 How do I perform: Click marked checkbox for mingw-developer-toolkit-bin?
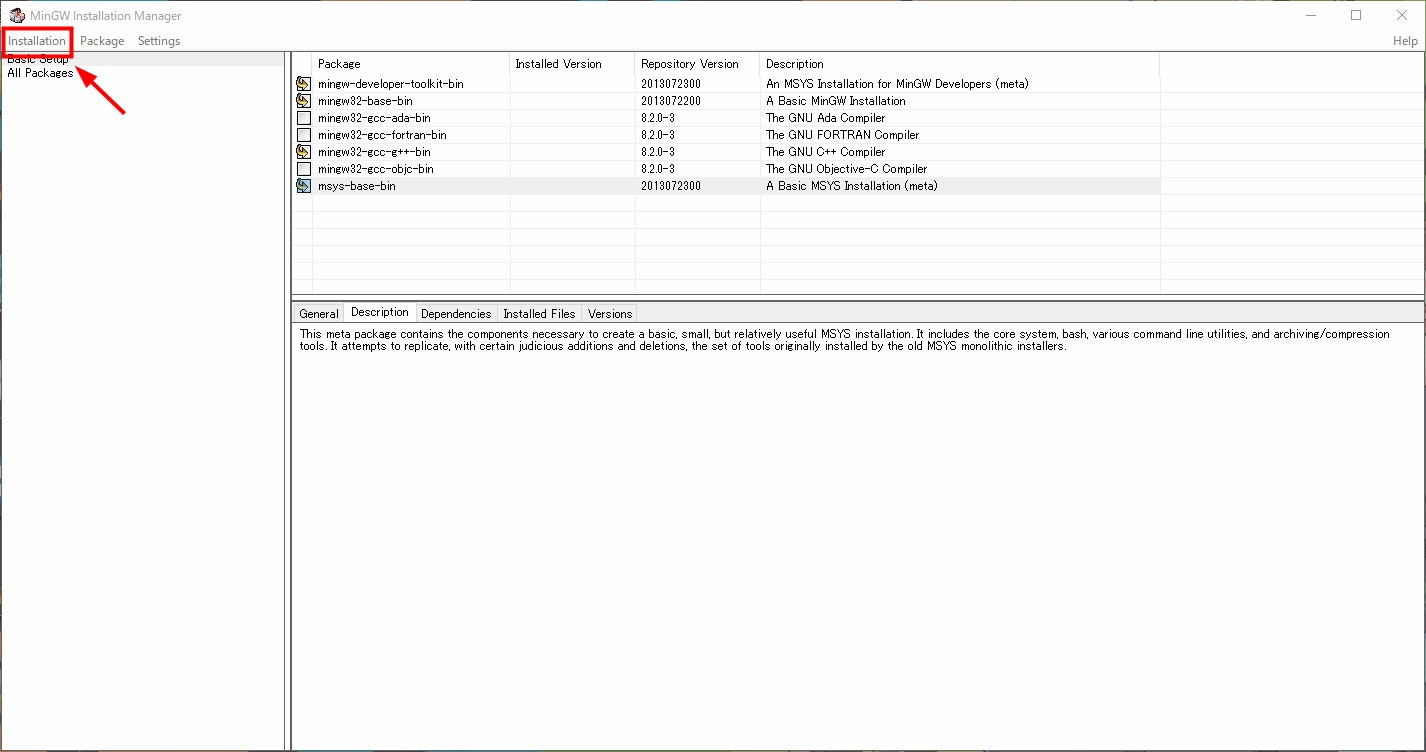(304, 84)
